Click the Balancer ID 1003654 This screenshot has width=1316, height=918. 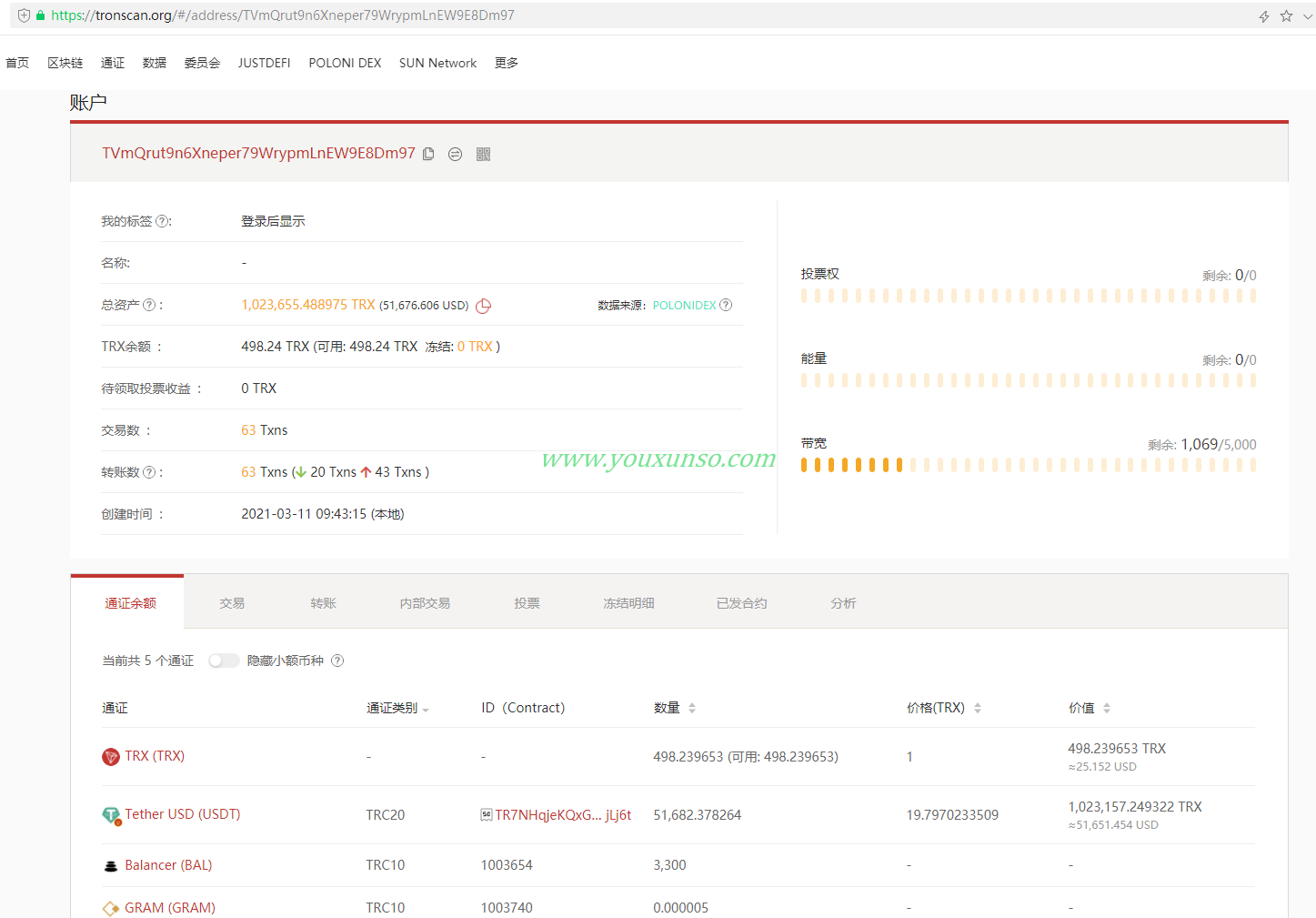pyautogui.click(x=507, y=865)
